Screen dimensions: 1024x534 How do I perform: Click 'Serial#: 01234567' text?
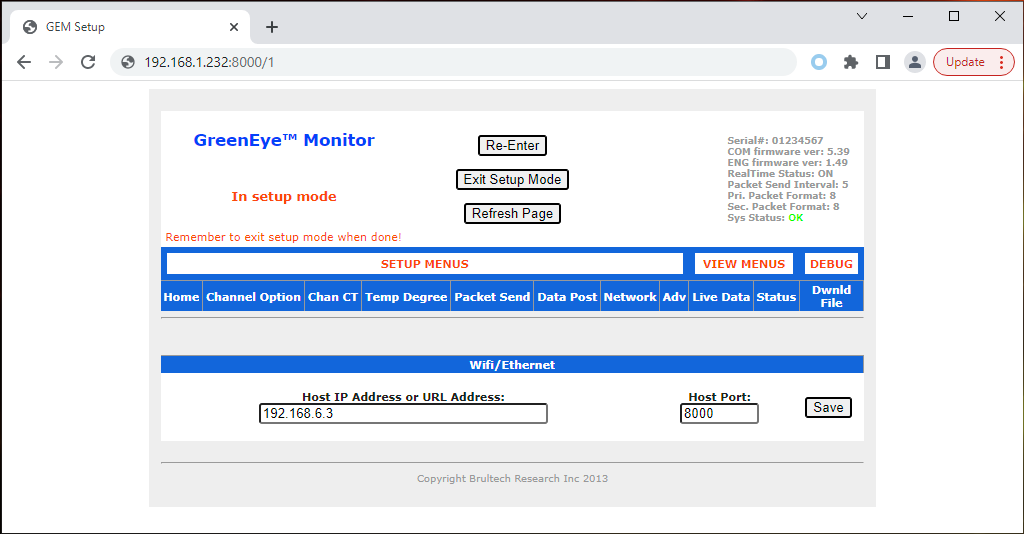click(775, 140)
